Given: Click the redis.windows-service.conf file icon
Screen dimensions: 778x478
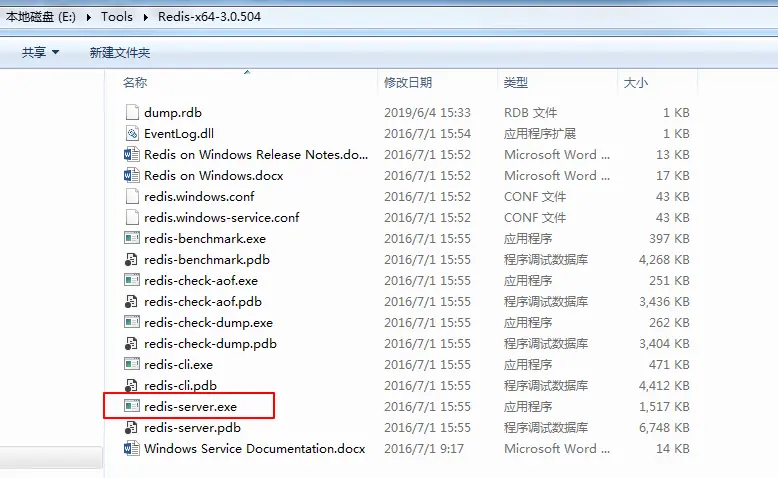Looking at the screenshot, I should click(x=132, y=217).
